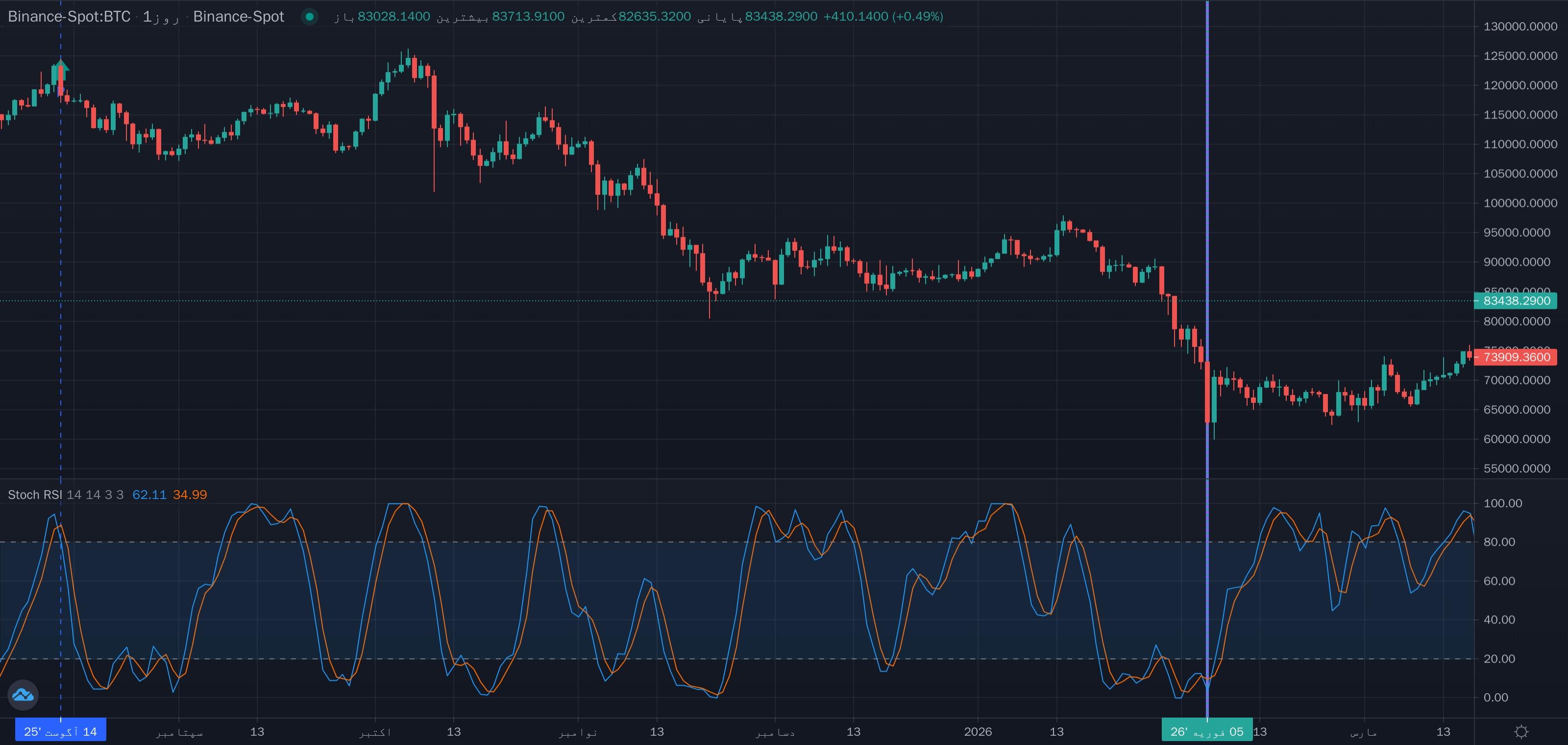The width and height of the screenshot is (1568, 745).
Task: Click the 100.00 level on Stoch RSI axis
Action: [x=1502, y=503]
